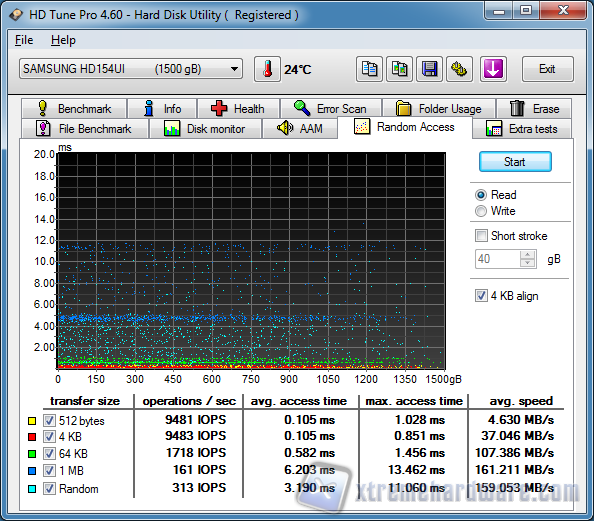This screenshot has width=594, height=521.
Task: Increase short stroke value with up arrow
Action: [x=527, y=255]
